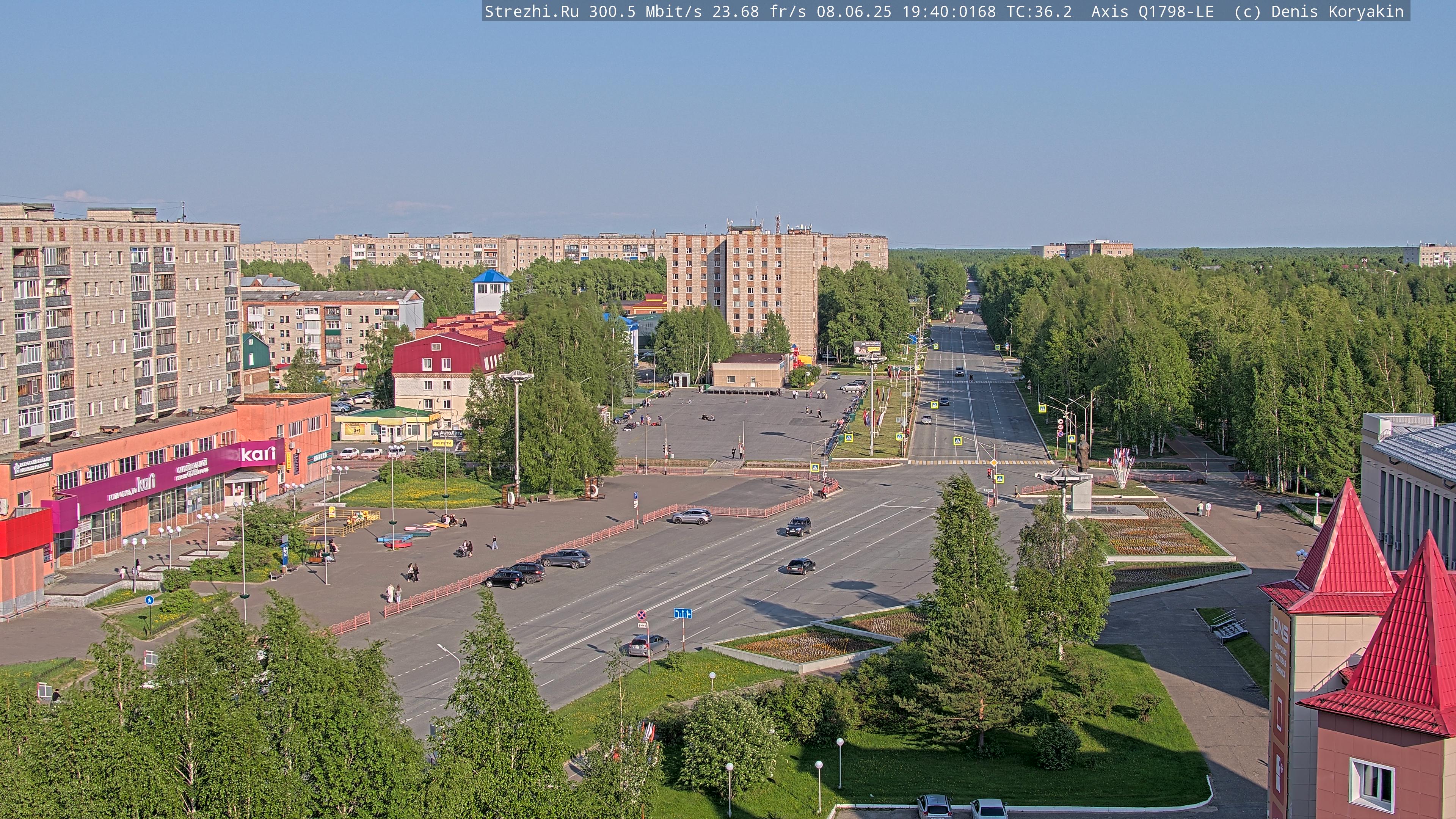Select the "TC:36.2" temperature reading

pyautogui.click(x=1039, y=12)
